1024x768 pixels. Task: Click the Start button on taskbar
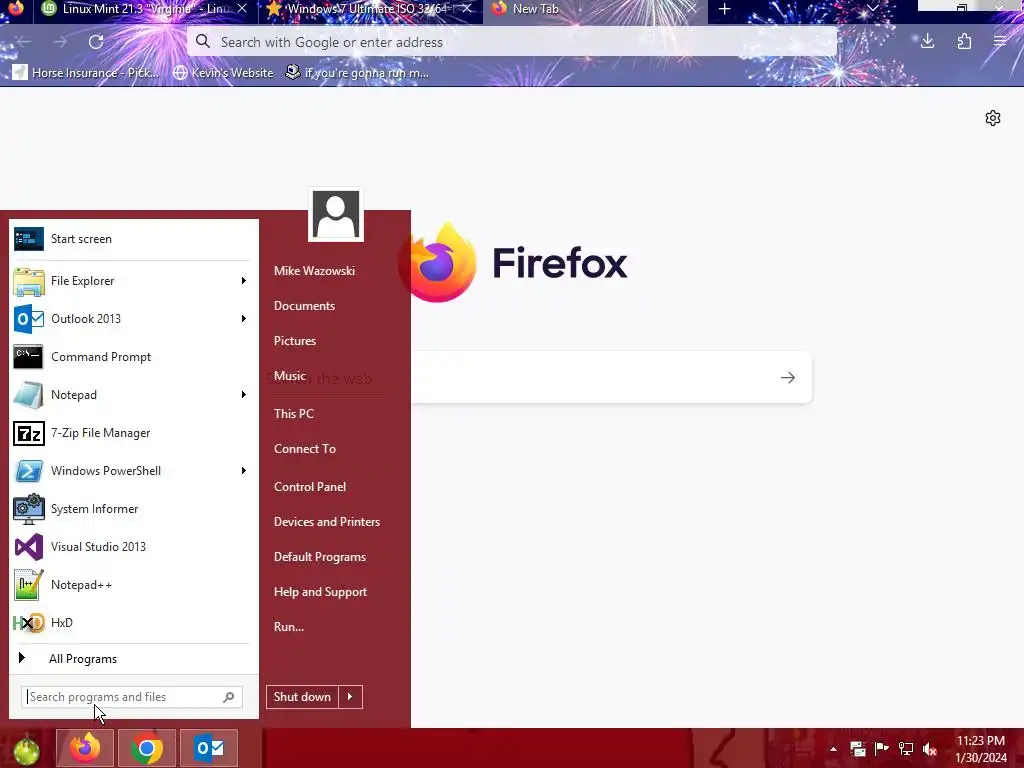pos(26,749)
